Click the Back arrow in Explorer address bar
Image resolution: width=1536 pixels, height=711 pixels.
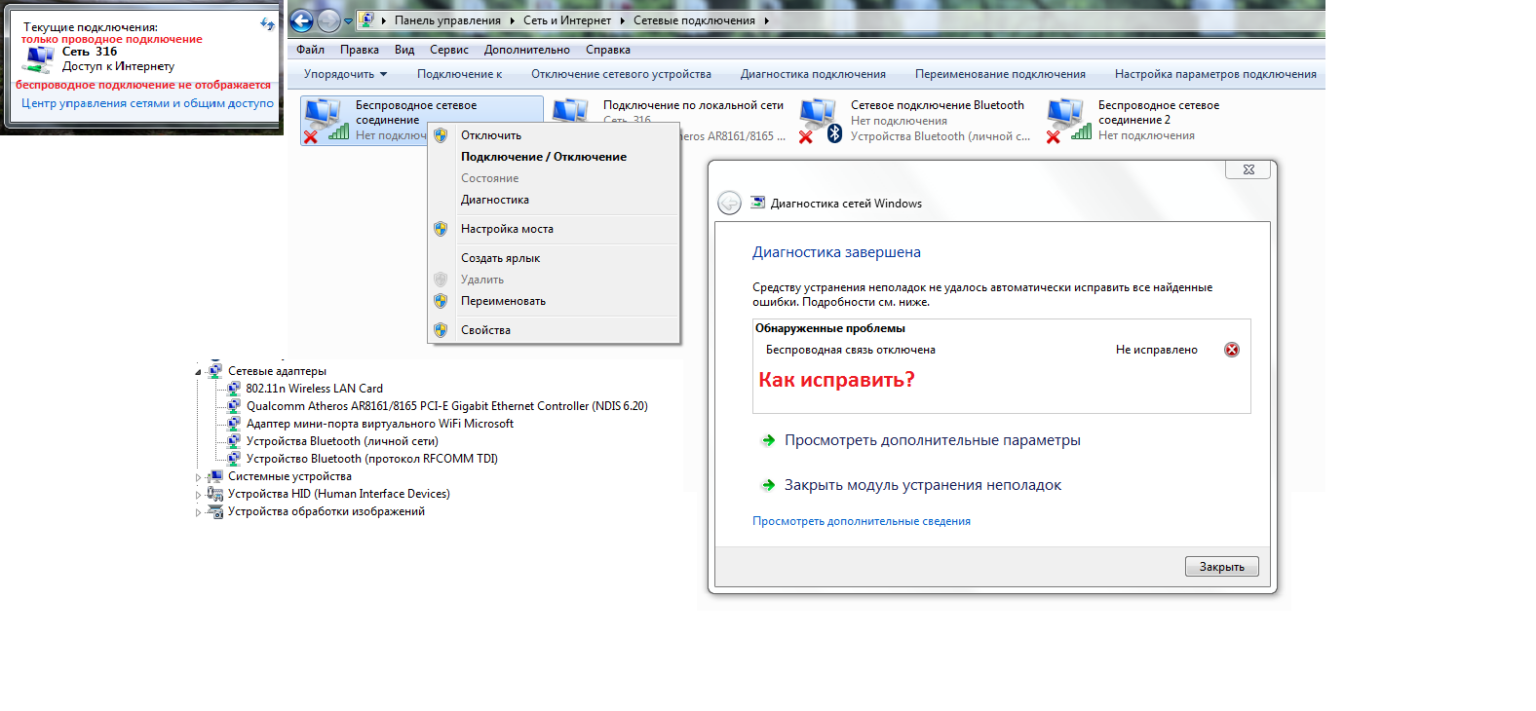click(303, 20)
